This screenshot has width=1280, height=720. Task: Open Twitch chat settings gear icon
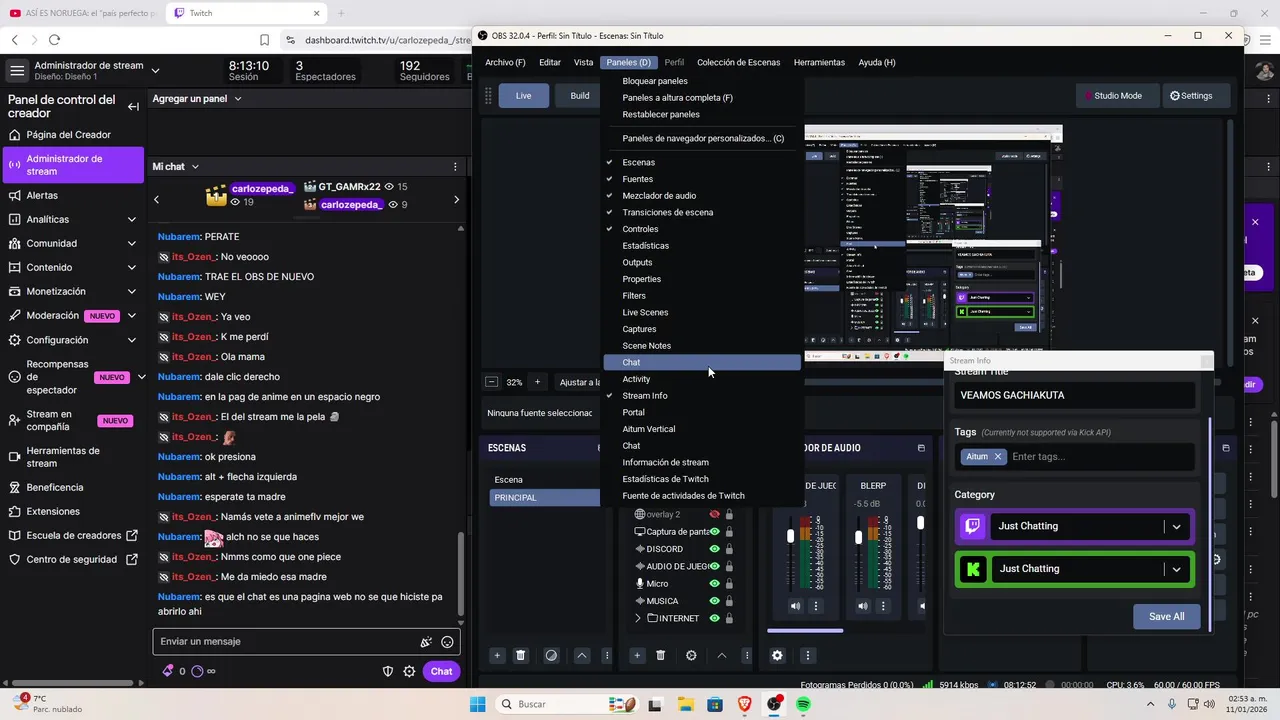pos(409,672)
